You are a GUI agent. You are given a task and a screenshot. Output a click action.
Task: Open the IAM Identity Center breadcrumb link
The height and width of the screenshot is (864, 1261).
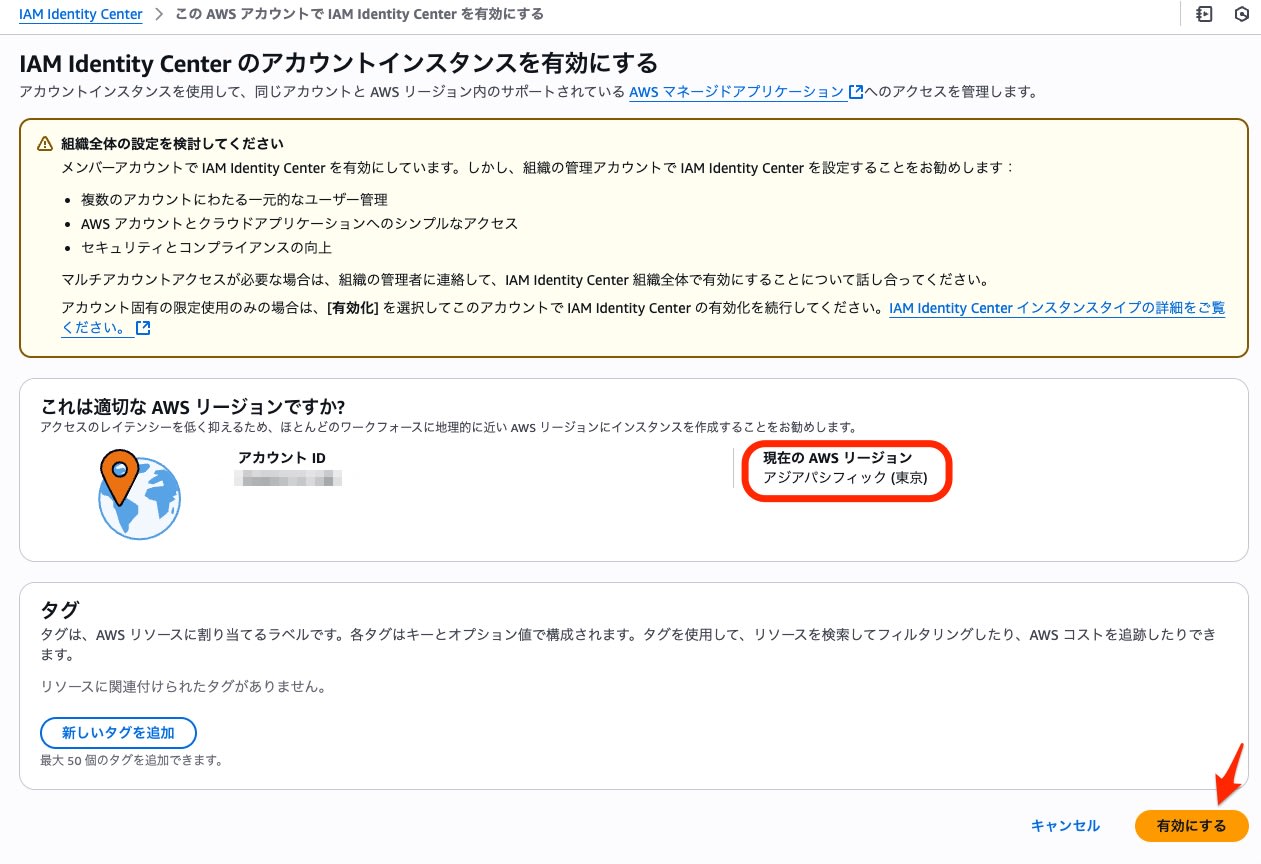pyautogui.click(x=81, y=15)
